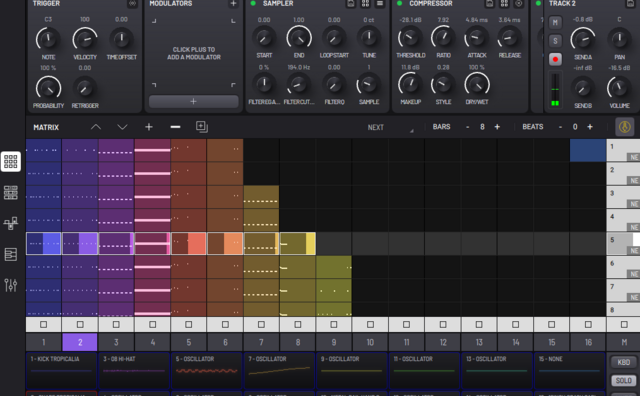Click the plus icon in Matrix toolbar
This screenshot has height=396, width=640.
149,127
